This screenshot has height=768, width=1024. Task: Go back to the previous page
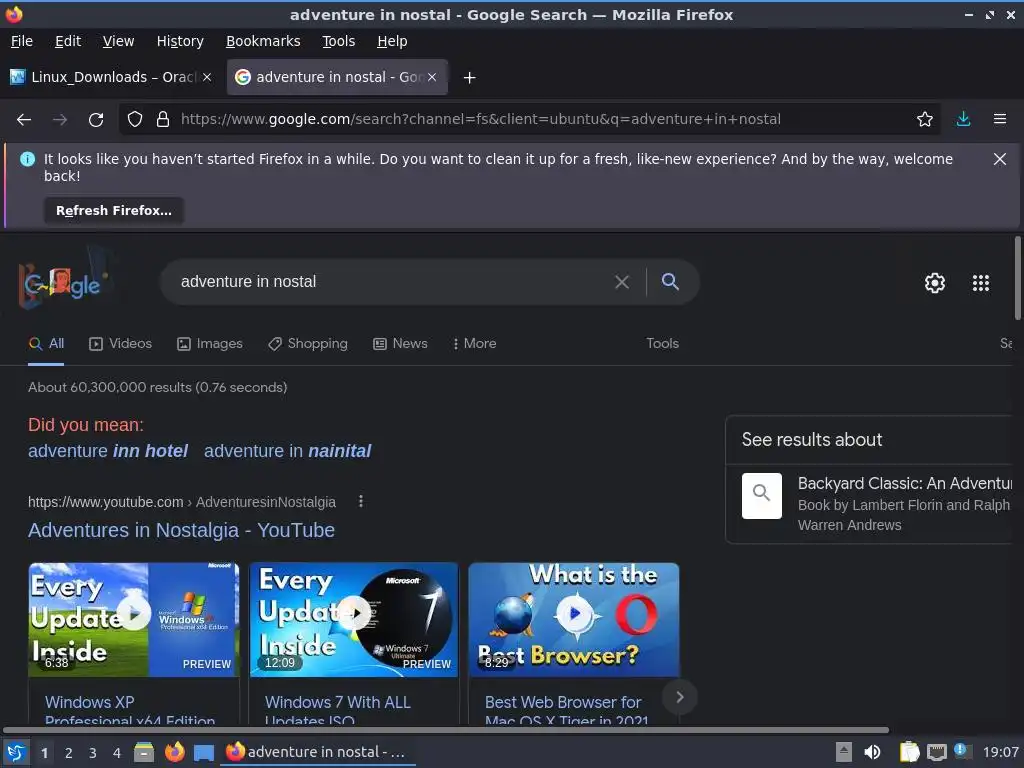tap(24, 120)
